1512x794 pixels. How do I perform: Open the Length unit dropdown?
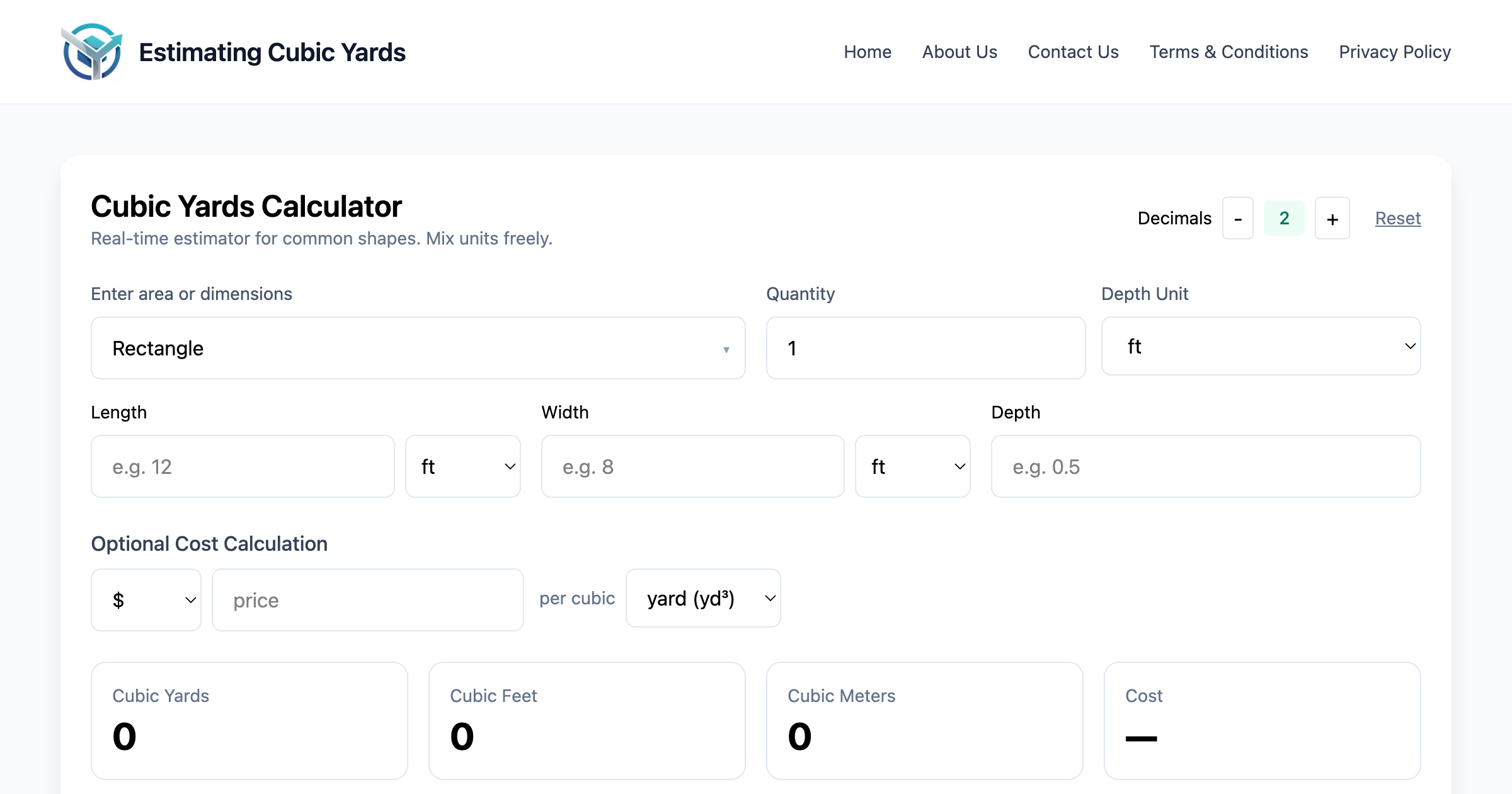point(463,466)
